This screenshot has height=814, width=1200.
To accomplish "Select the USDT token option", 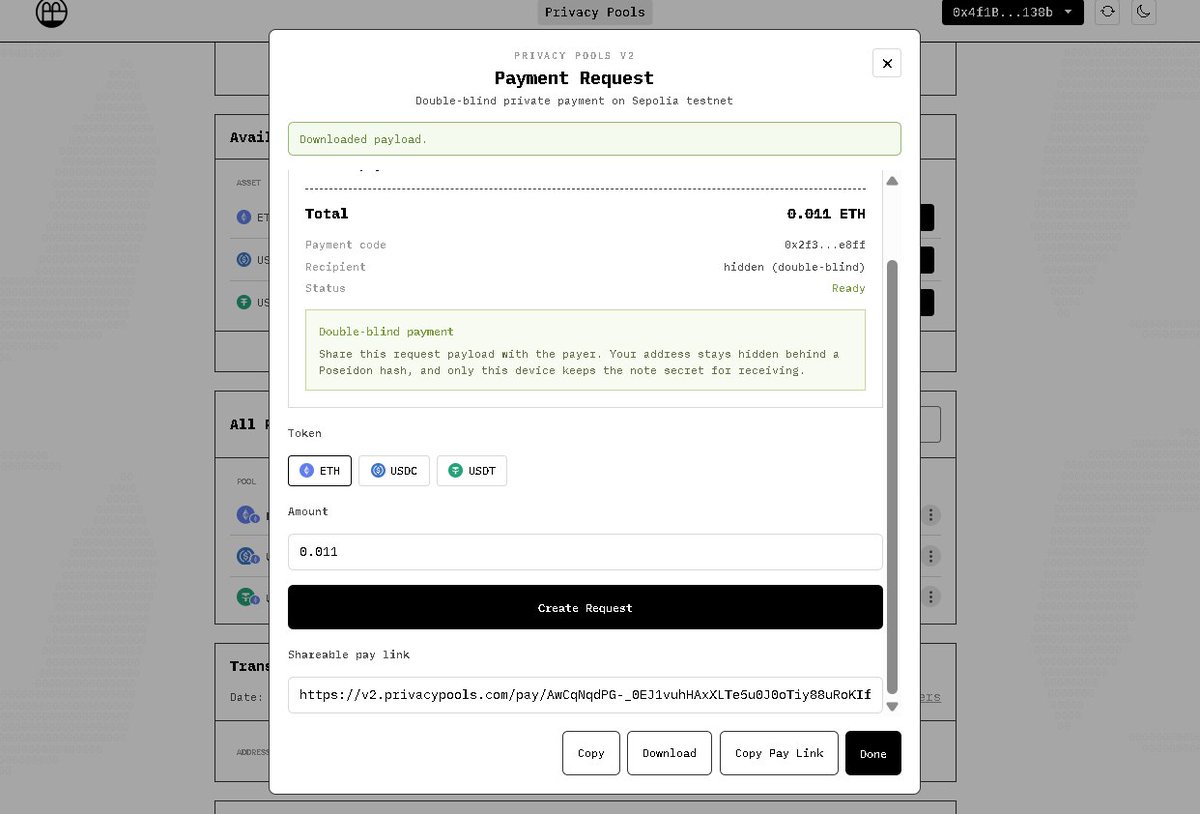I will tap(472, 470).
